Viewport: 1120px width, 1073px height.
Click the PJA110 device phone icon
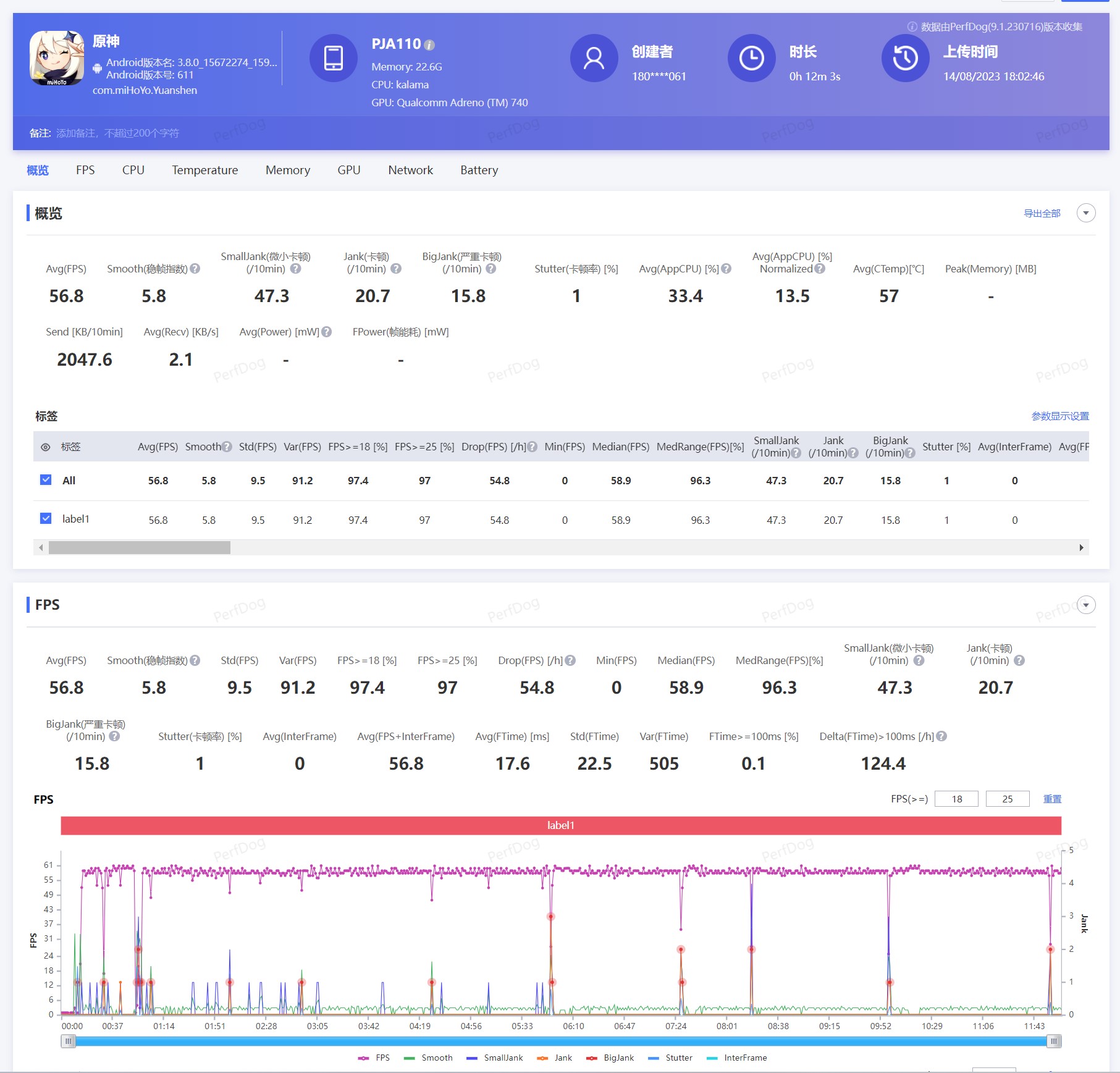[334, 58]
